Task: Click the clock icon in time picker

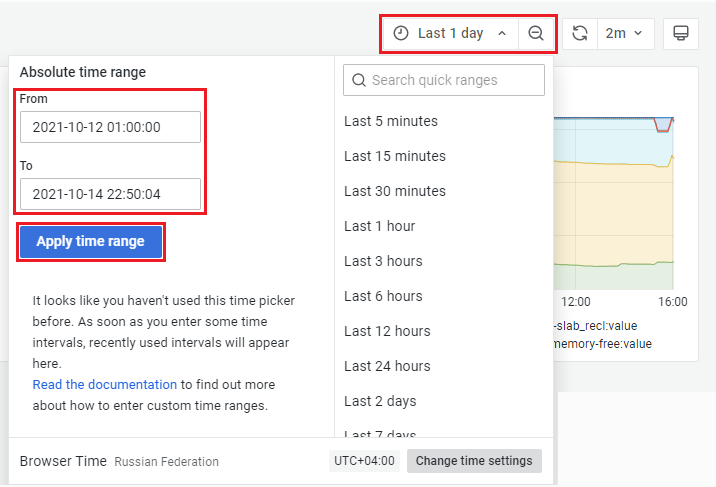Action: pos(401,33)
